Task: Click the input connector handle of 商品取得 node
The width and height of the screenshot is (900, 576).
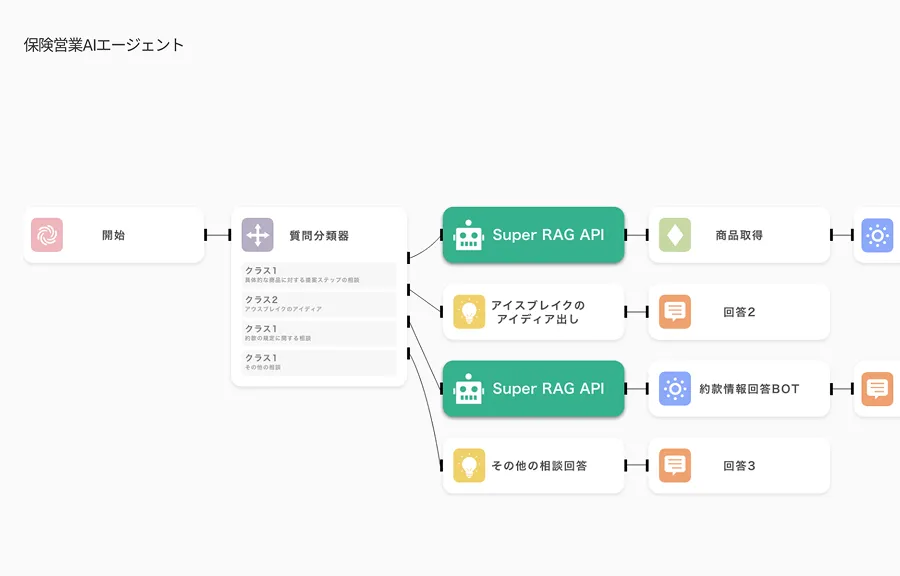Action: 647,235
